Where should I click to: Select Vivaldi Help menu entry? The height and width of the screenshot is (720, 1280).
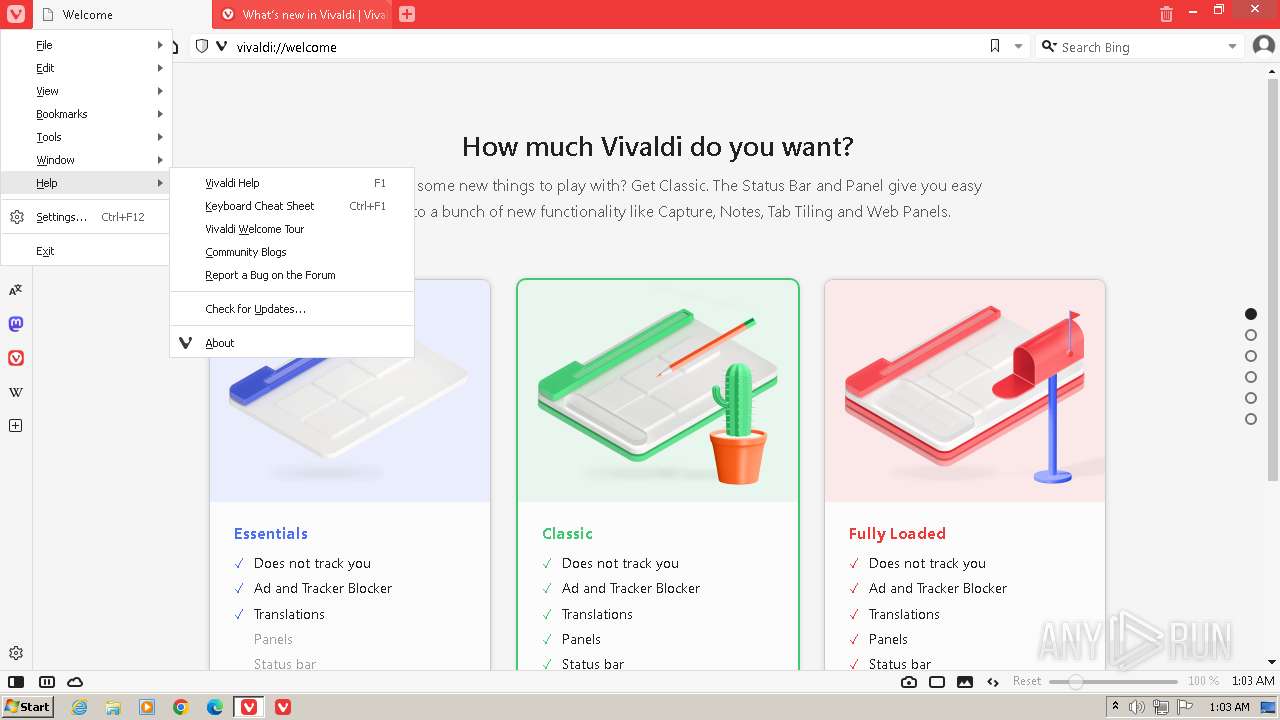pyautogui.click(x=292, y=183)
